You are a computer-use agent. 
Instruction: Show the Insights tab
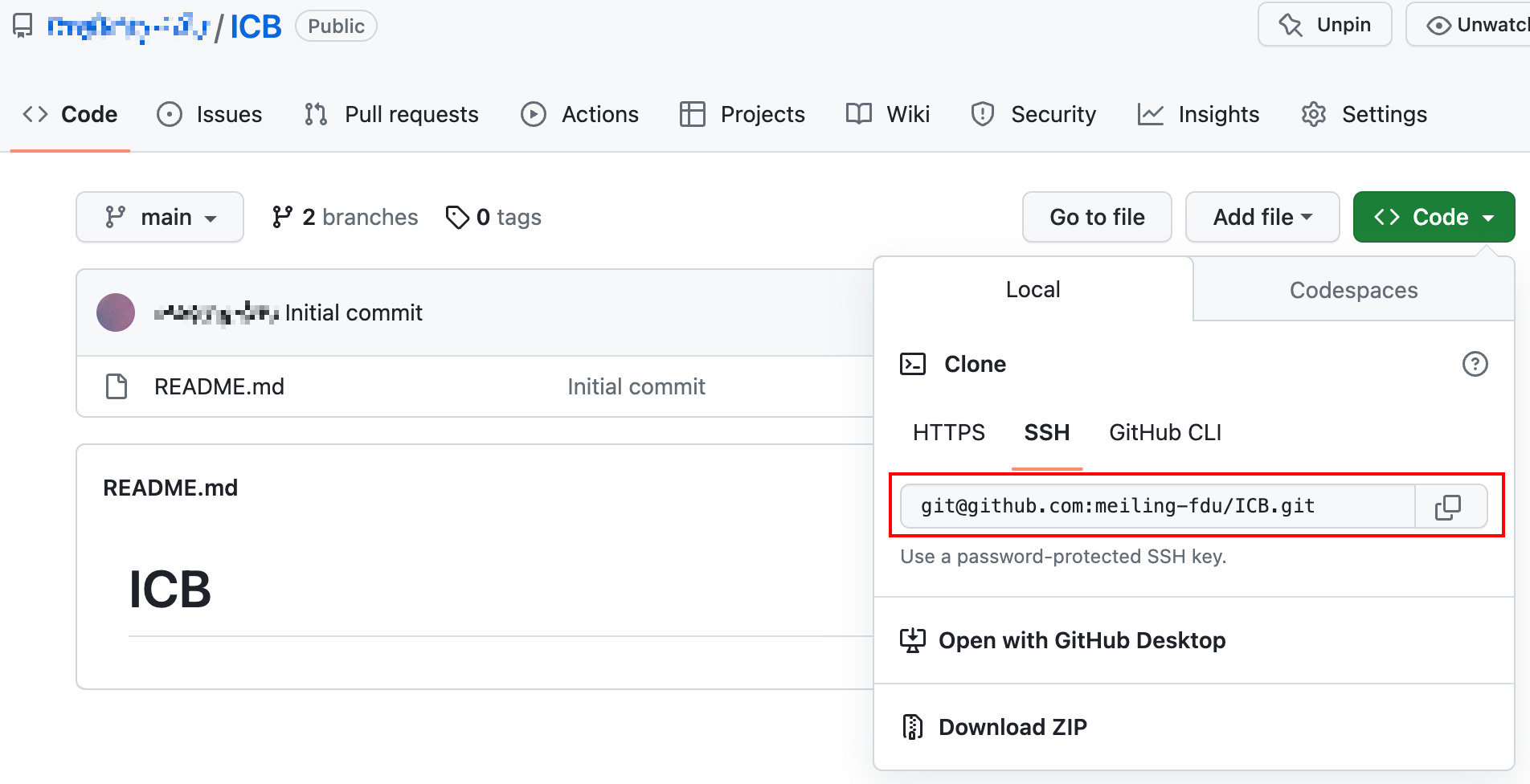[x=1198, y=114]
